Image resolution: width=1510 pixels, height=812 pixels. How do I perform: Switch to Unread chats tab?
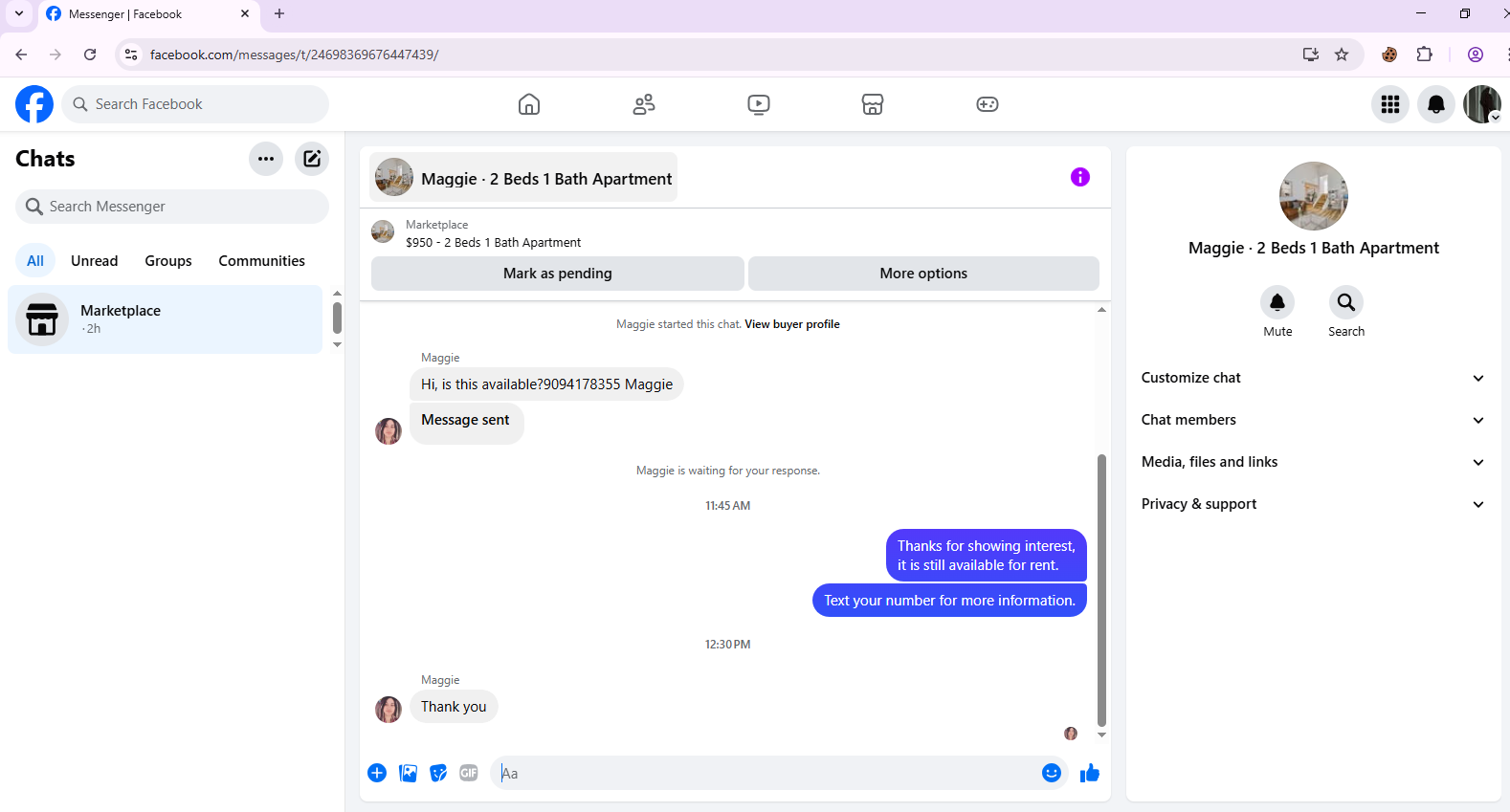95,261
